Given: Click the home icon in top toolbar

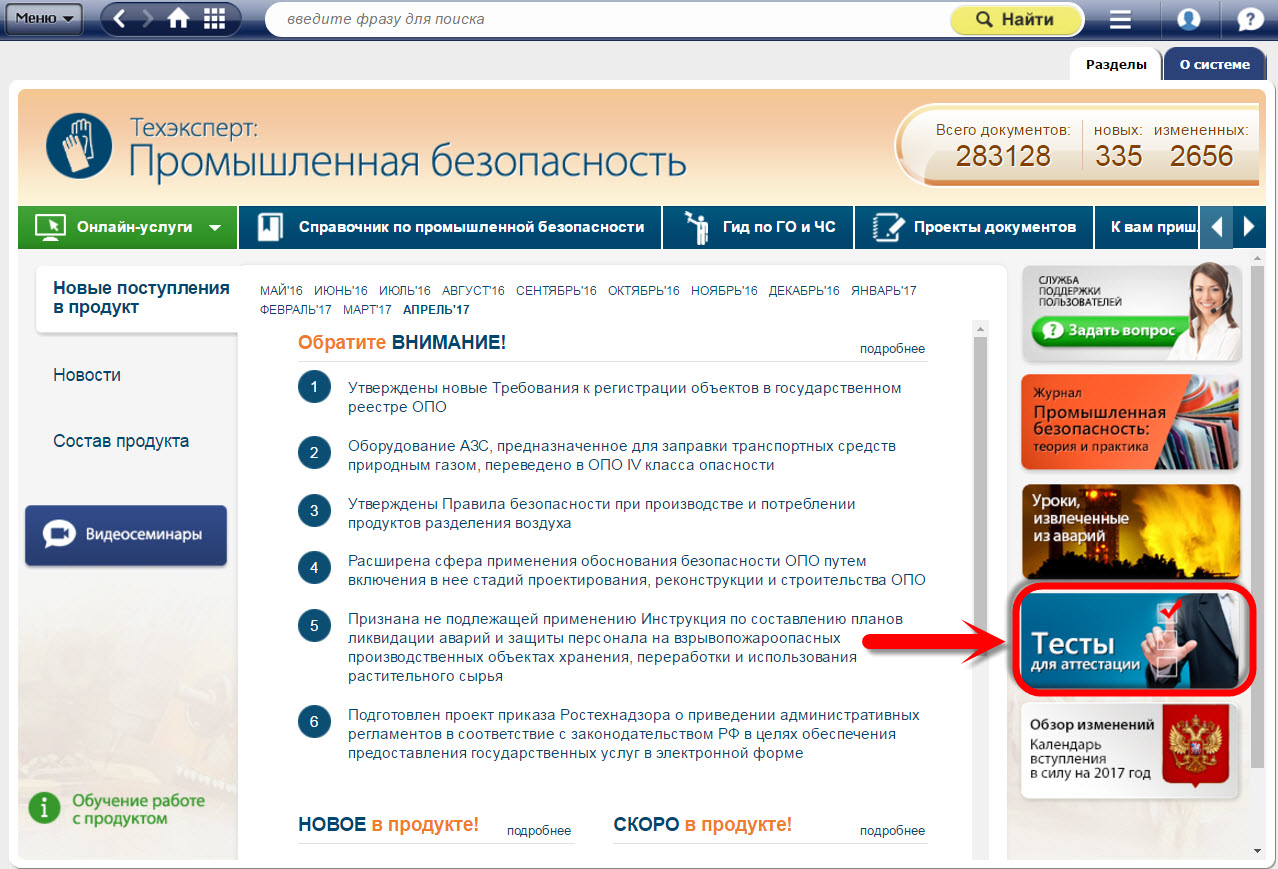Looking at the screenshot, I should 179,19.
